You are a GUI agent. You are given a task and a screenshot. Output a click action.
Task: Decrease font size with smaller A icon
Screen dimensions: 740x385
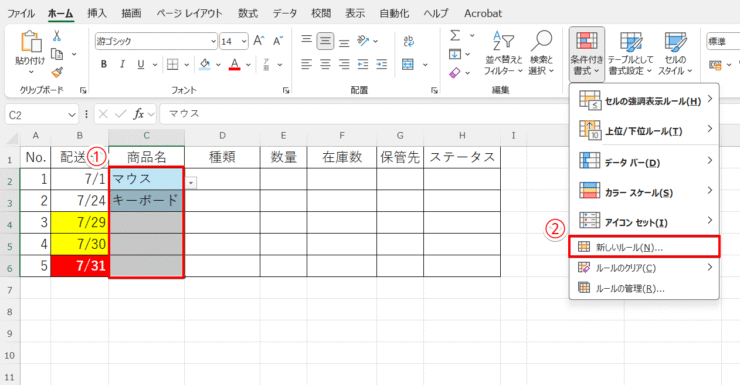[x=278, y=41]
